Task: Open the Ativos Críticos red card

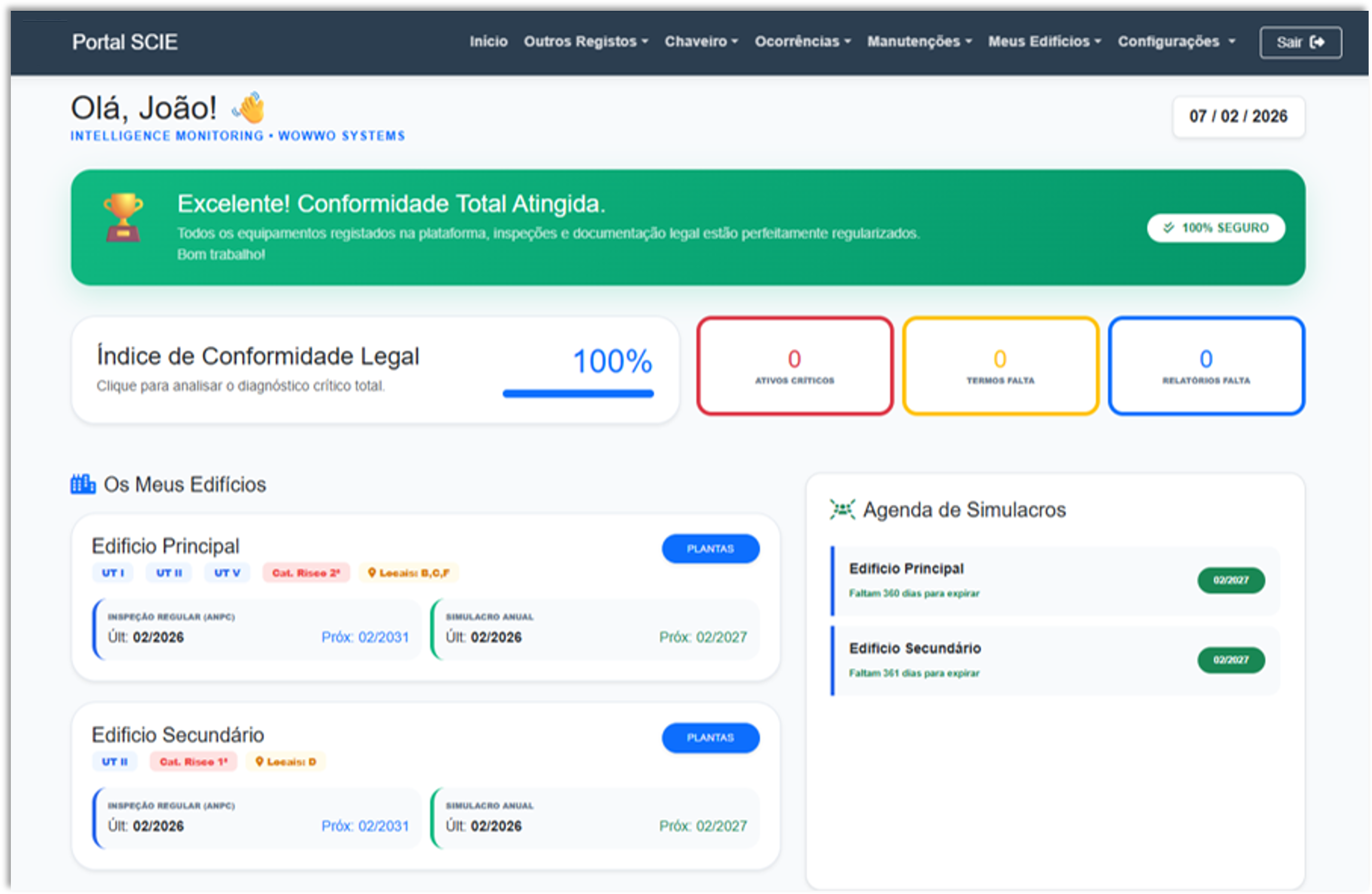Action: (x=794, y=365)
